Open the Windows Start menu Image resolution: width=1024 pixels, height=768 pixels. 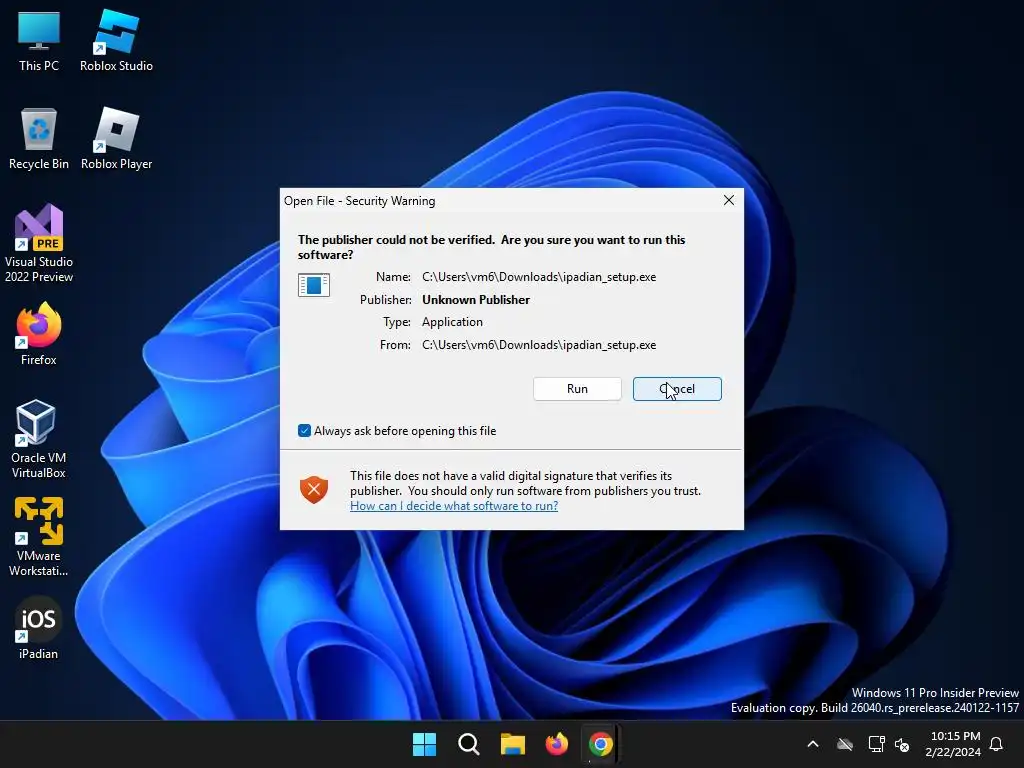(424, 744)
